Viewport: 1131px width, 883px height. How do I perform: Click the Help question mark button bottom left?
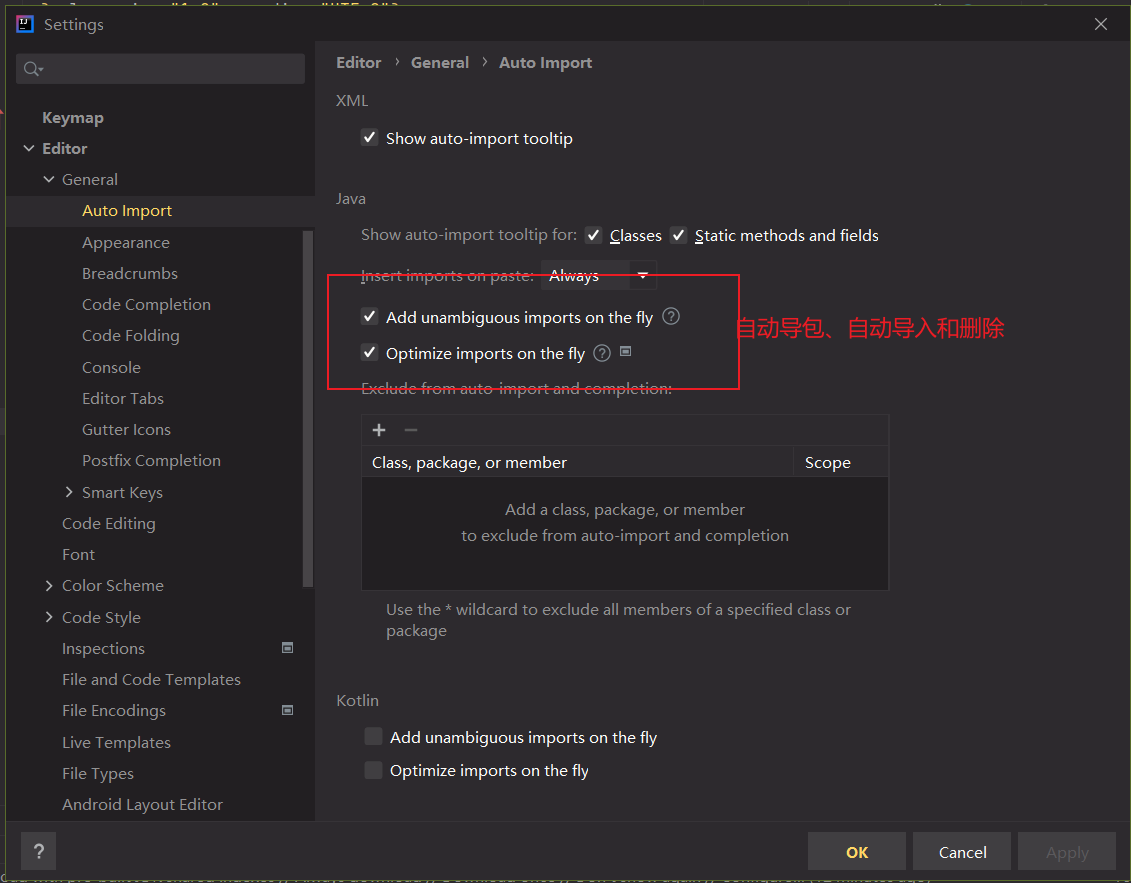38,851
